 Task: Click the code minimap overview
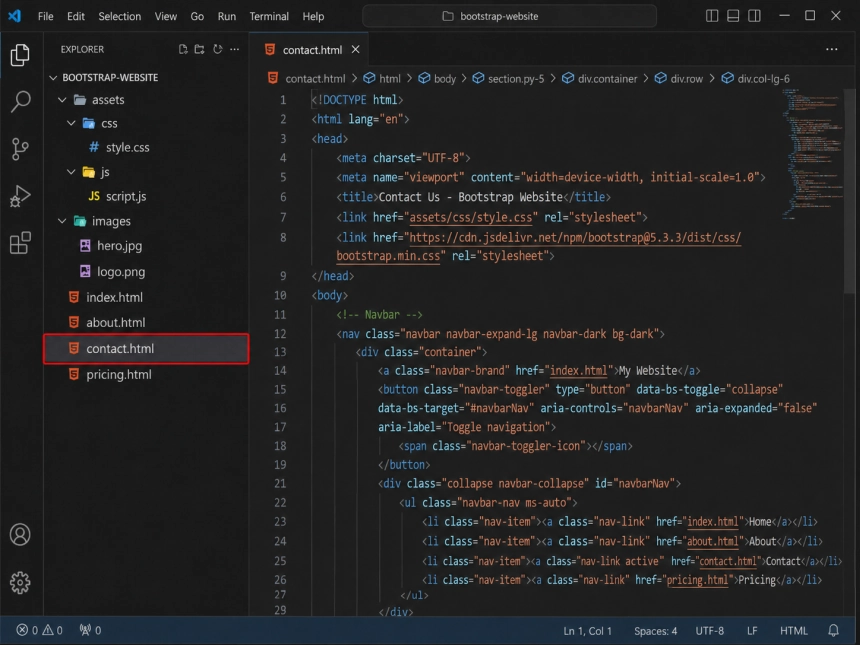pyautogui.click(x=812, y=154)
